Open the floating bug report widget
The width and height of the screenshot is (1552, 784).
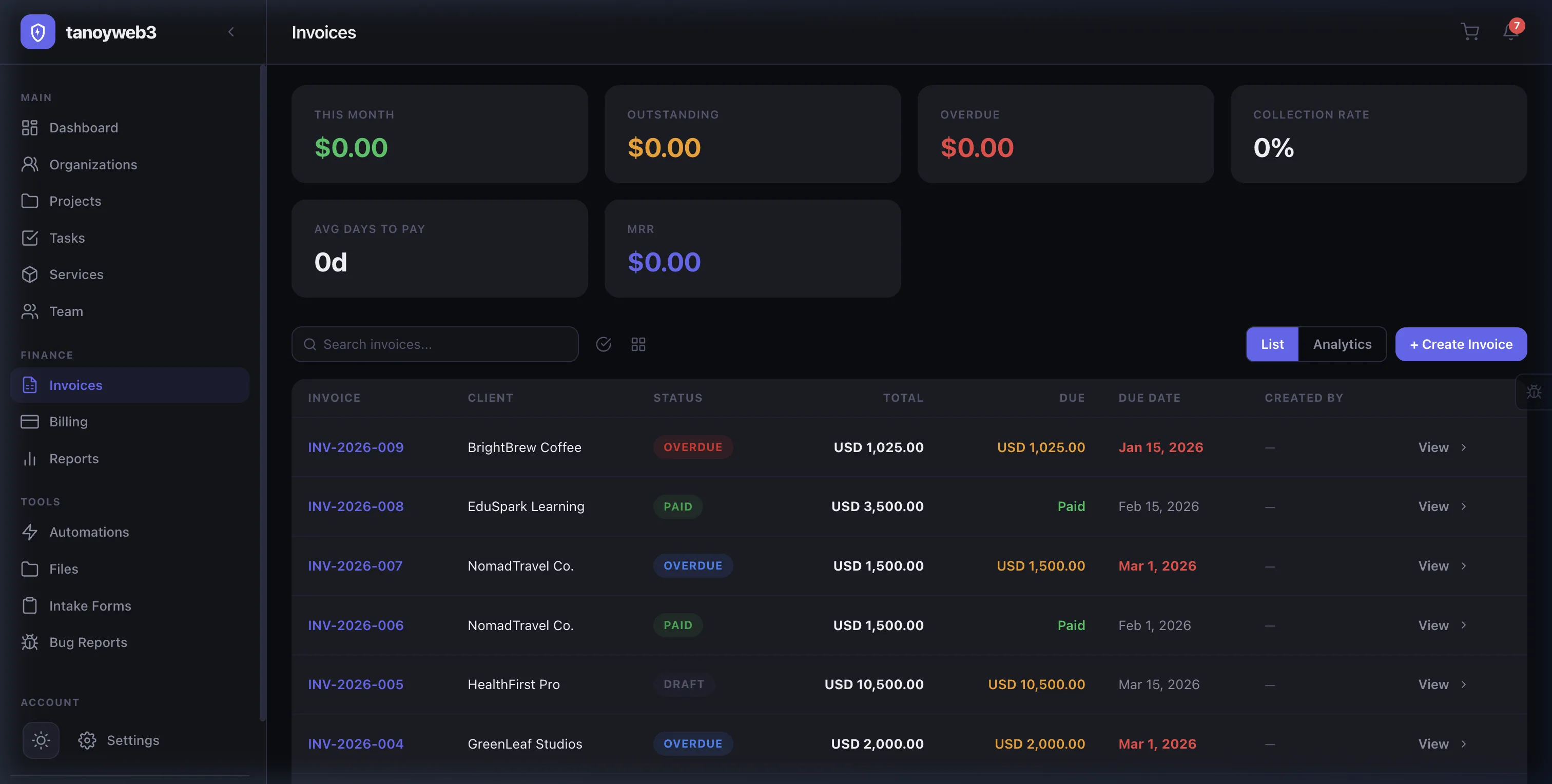click(1535, 391)
